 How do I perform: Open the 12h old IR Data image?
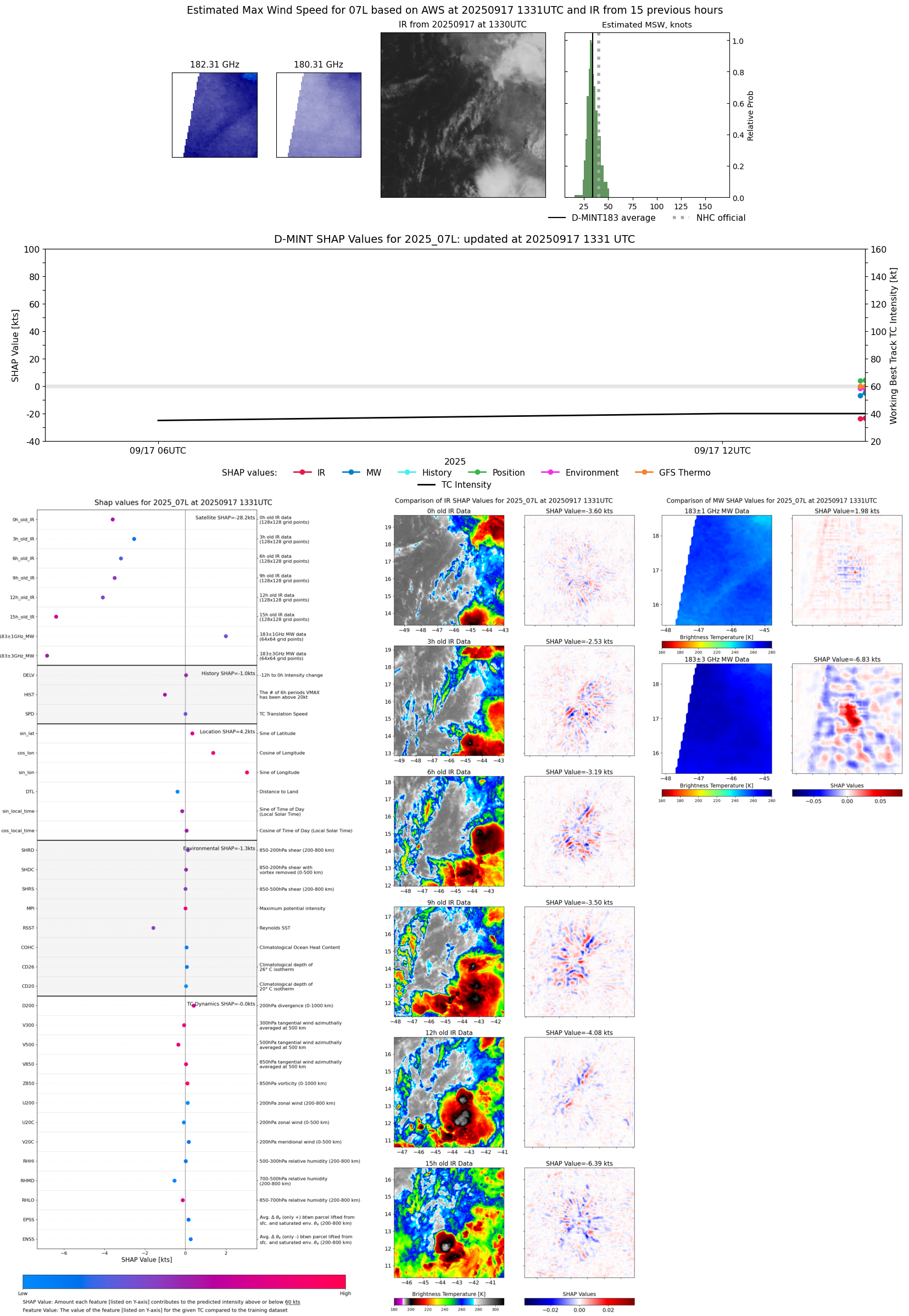click(449, 1092)
